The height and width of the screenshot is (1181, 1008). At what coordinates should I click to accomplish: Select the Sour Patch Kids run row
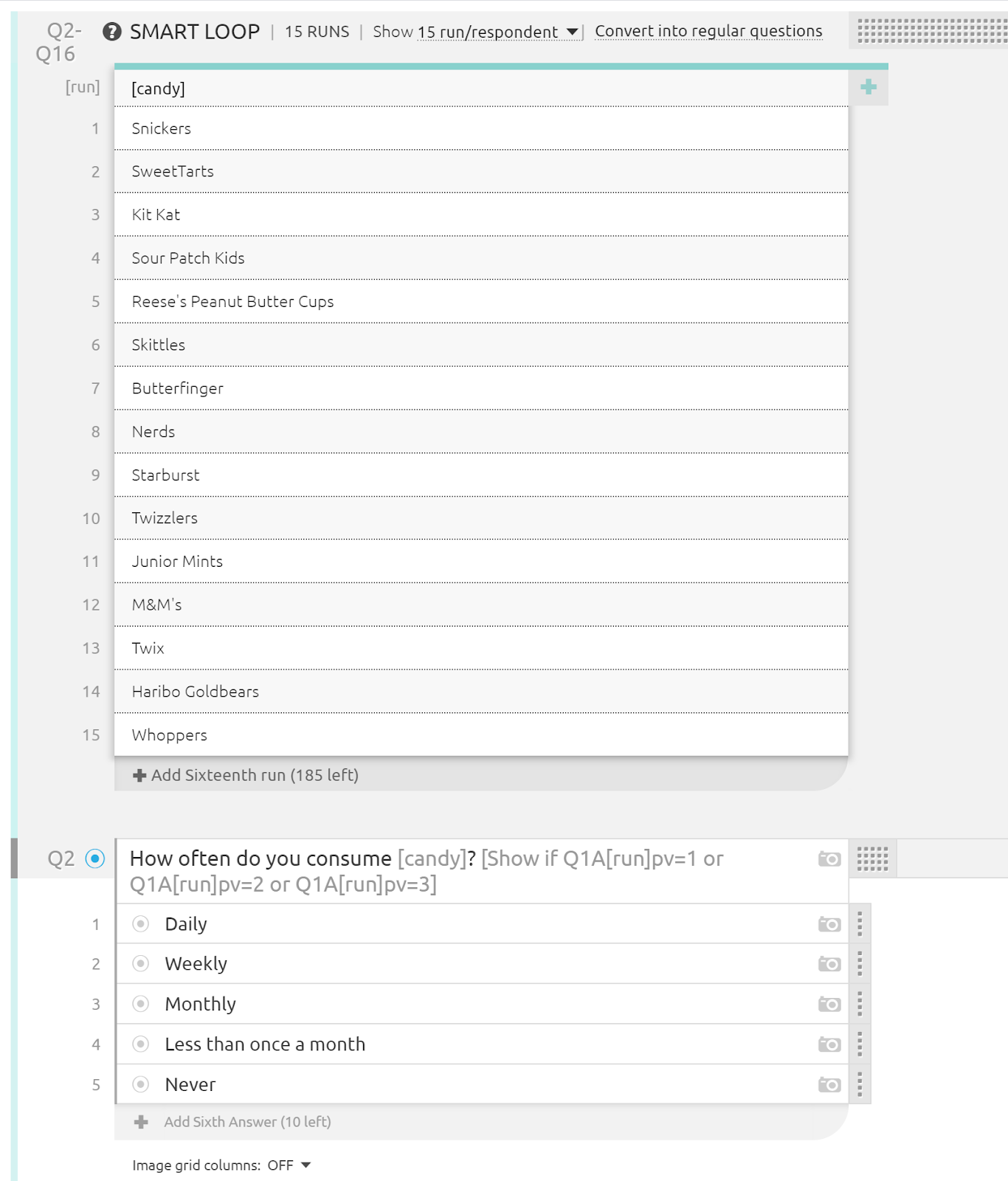pyautogui.click(x=481, y=258)
